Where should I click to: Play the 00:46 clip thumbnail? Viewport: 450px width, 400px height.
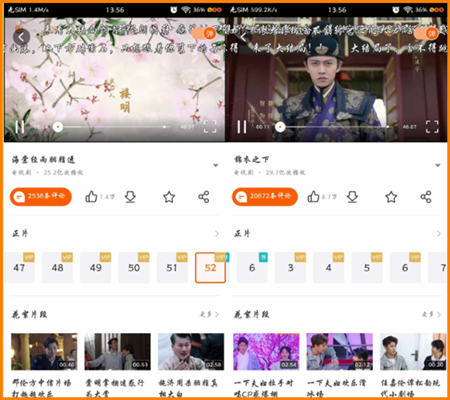click(x=44, y=352)
